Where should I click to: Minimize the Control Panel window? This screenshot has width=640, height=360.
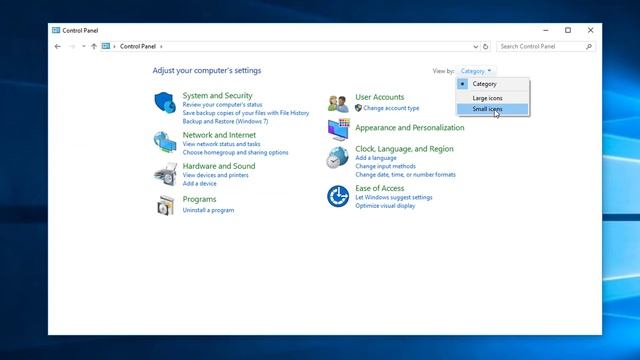tap(546, 30)
